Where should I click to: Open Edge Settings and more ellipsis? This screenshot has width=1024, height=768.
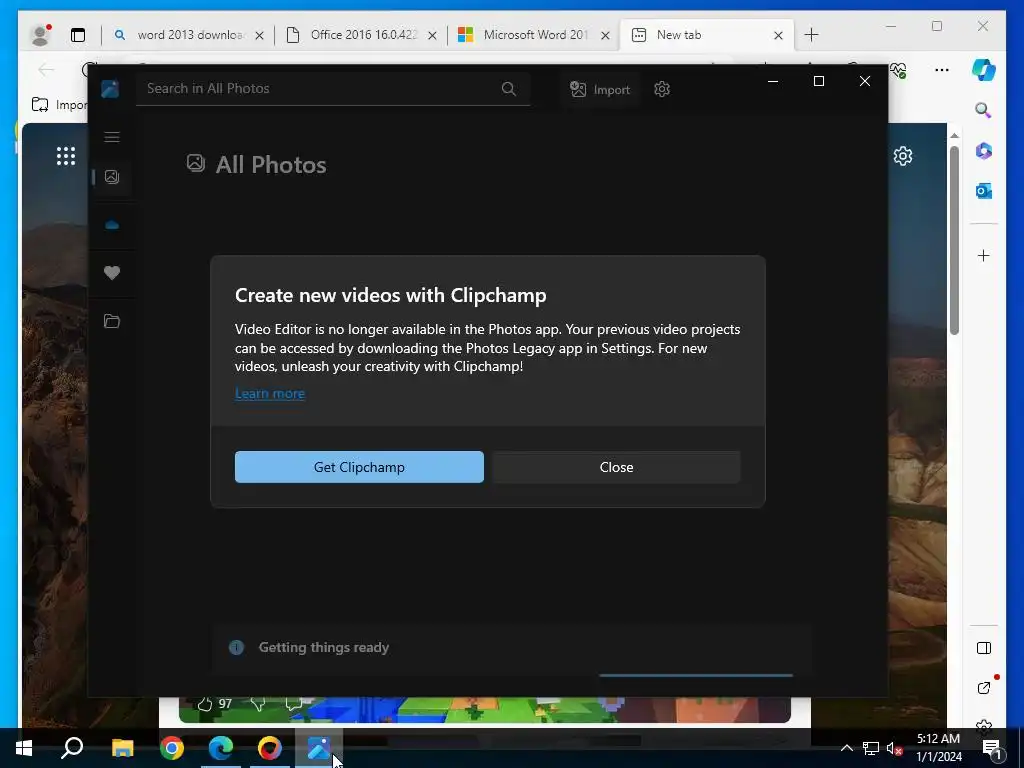[941, 70]
